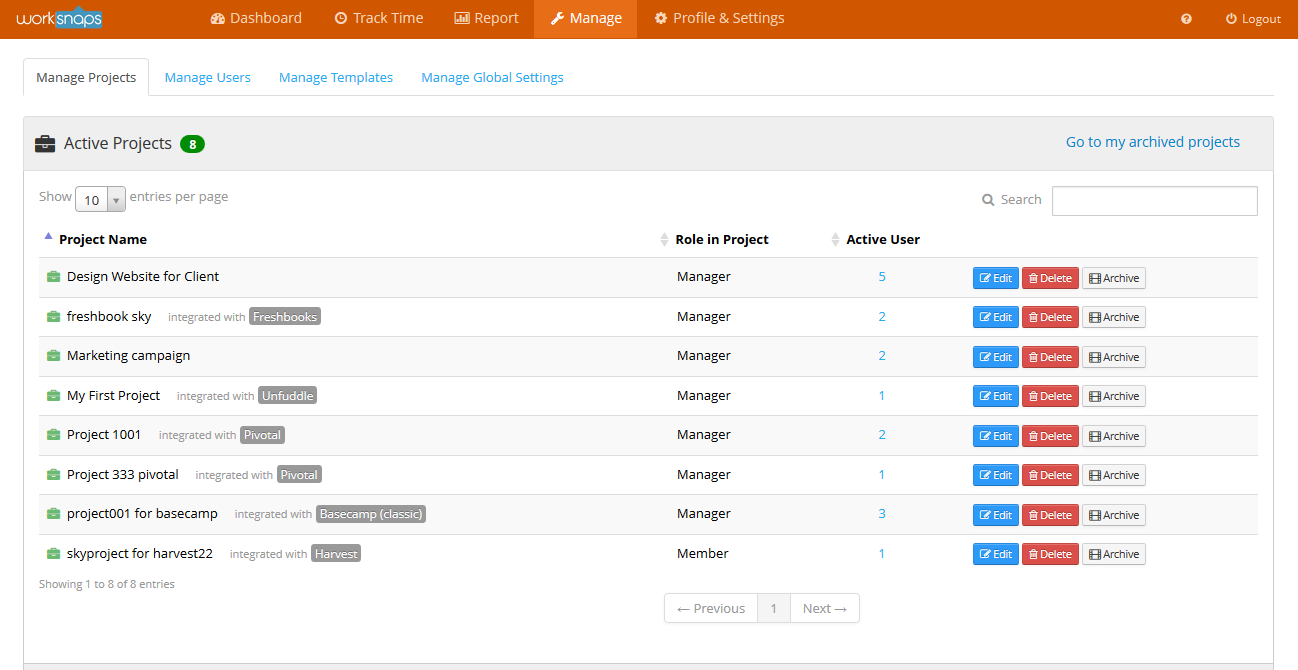The width and height of the screenshot is (1298, 670).
Task: Archive the Project 1001 row
Action: click(1113, 435)
